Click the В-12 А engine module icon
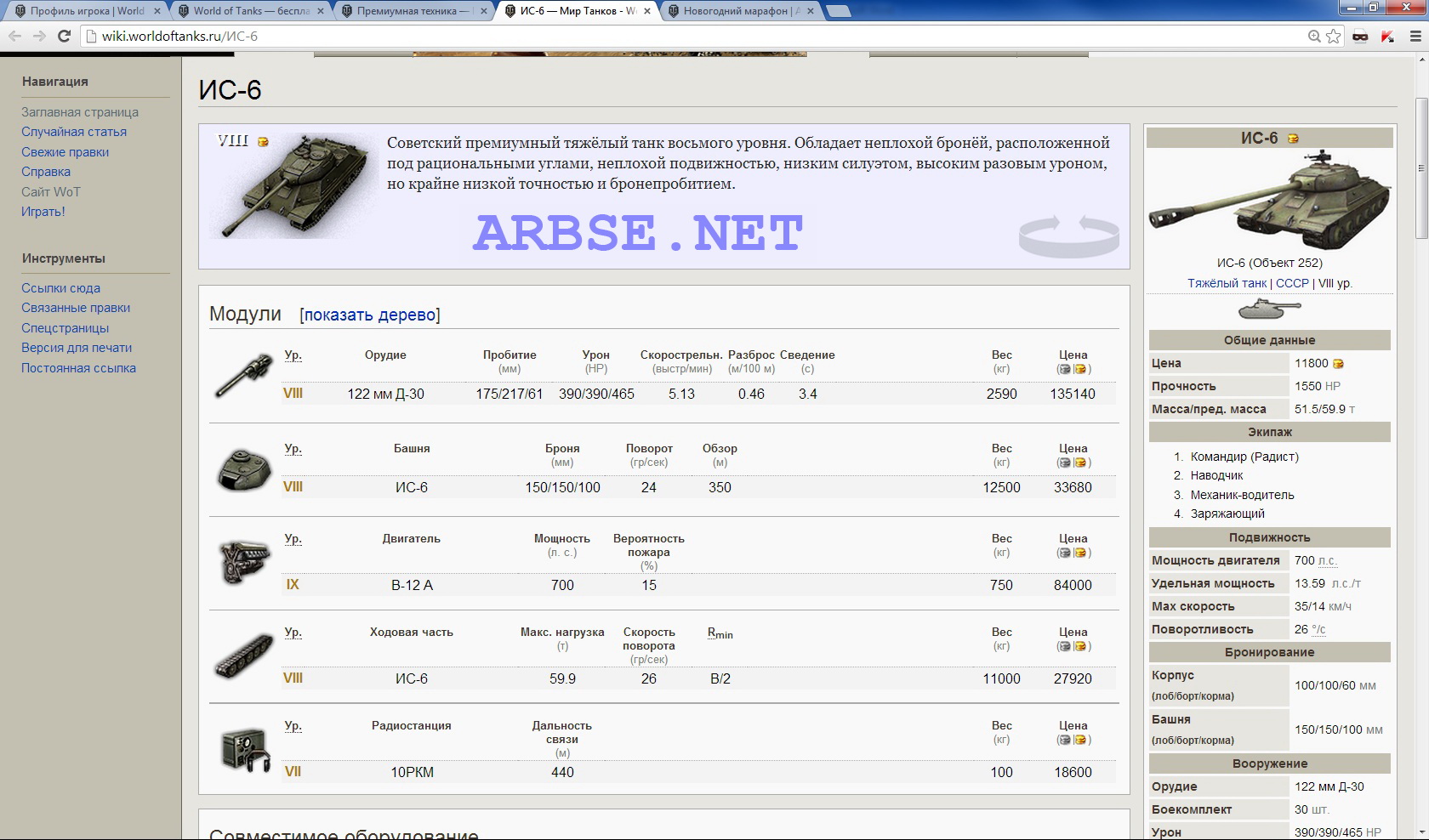This screenshot has width=1429, height=840. click(x=244, y=563)
